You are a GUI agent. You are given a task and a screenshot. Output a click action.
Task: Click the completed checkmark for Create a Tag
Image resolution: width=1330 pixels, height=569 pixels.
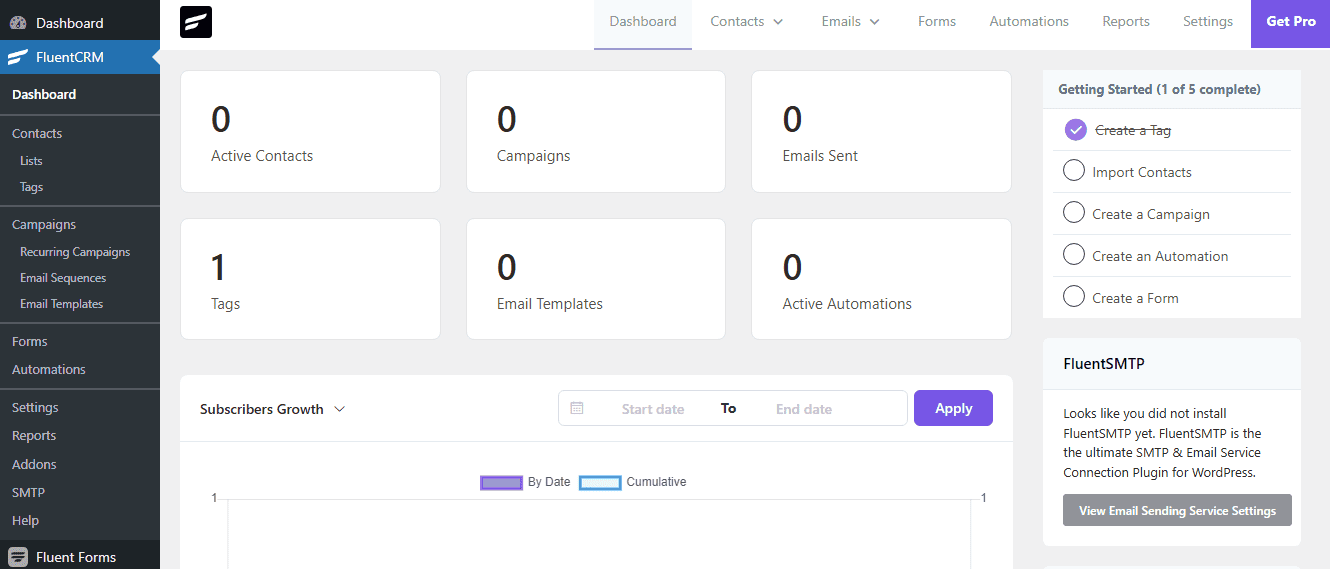pyautogui.click(x=1075, y=130)
